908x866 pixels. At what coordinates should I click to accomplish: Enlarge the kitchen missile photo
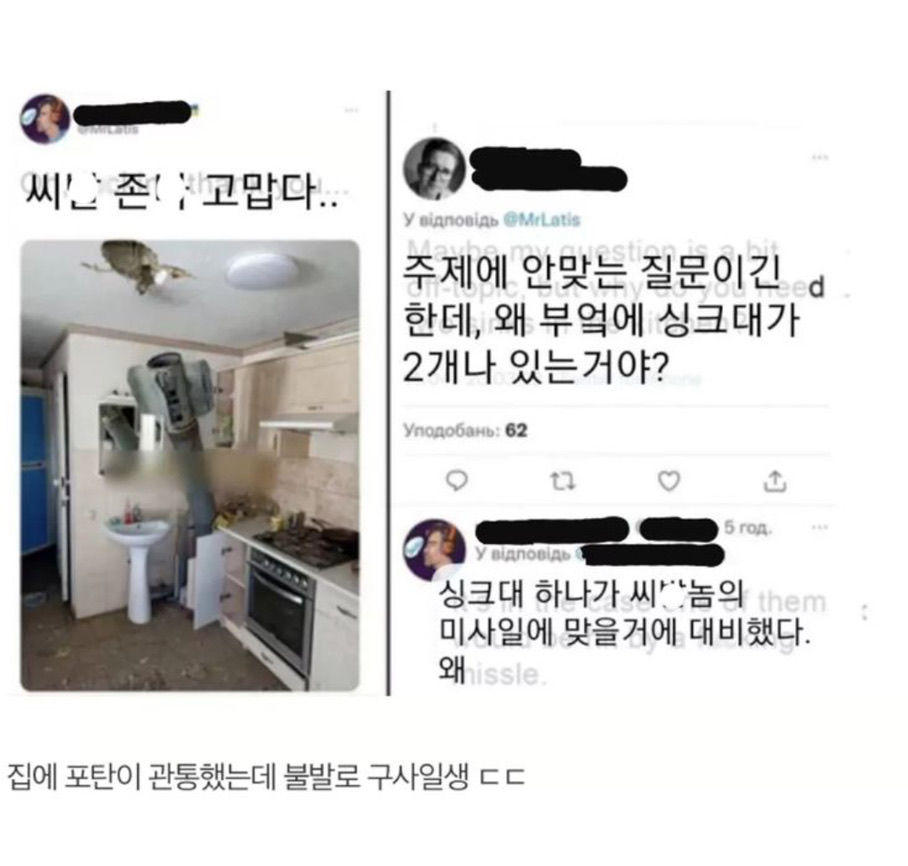pos(190,465)
